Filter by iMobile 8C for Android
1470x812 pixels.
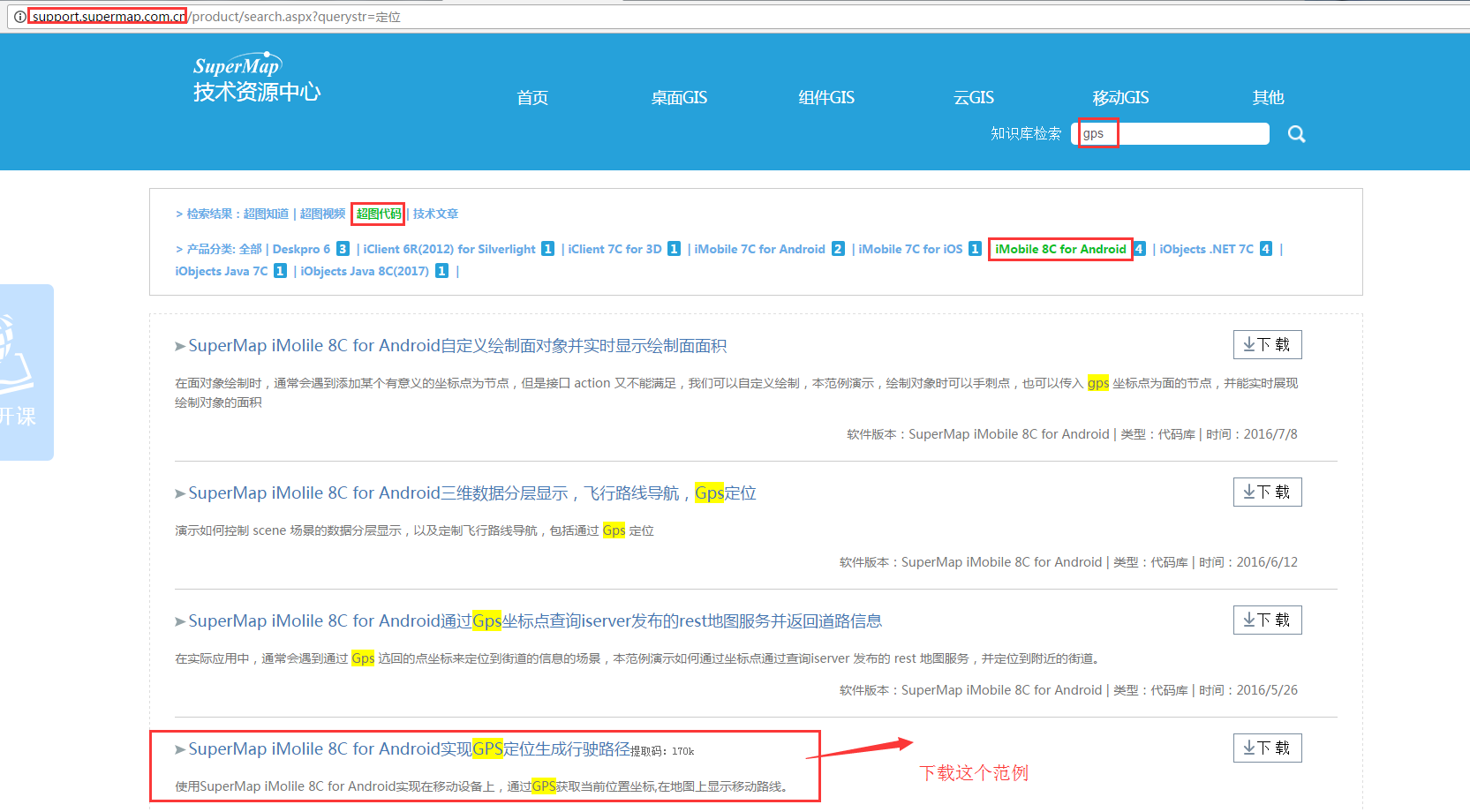[1060, 249]
